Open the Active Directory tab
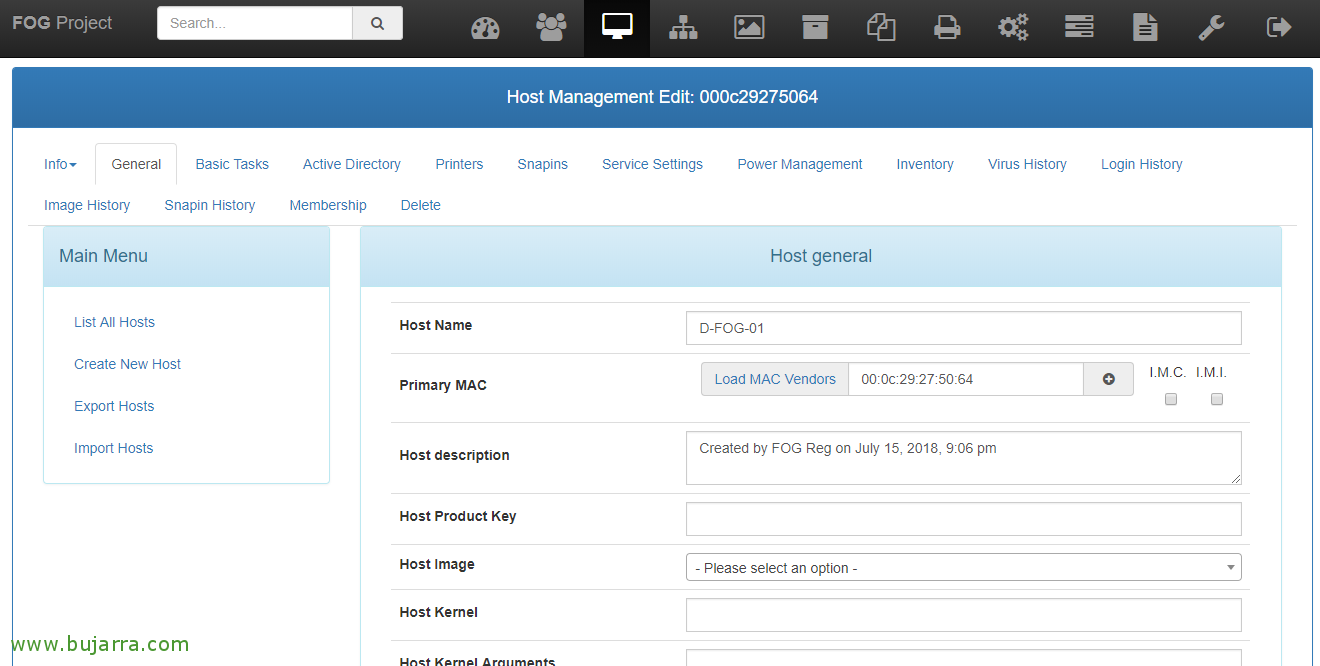Image resolution: width=1320 pixels, height=666 pixels. click(x=352, y=164)
